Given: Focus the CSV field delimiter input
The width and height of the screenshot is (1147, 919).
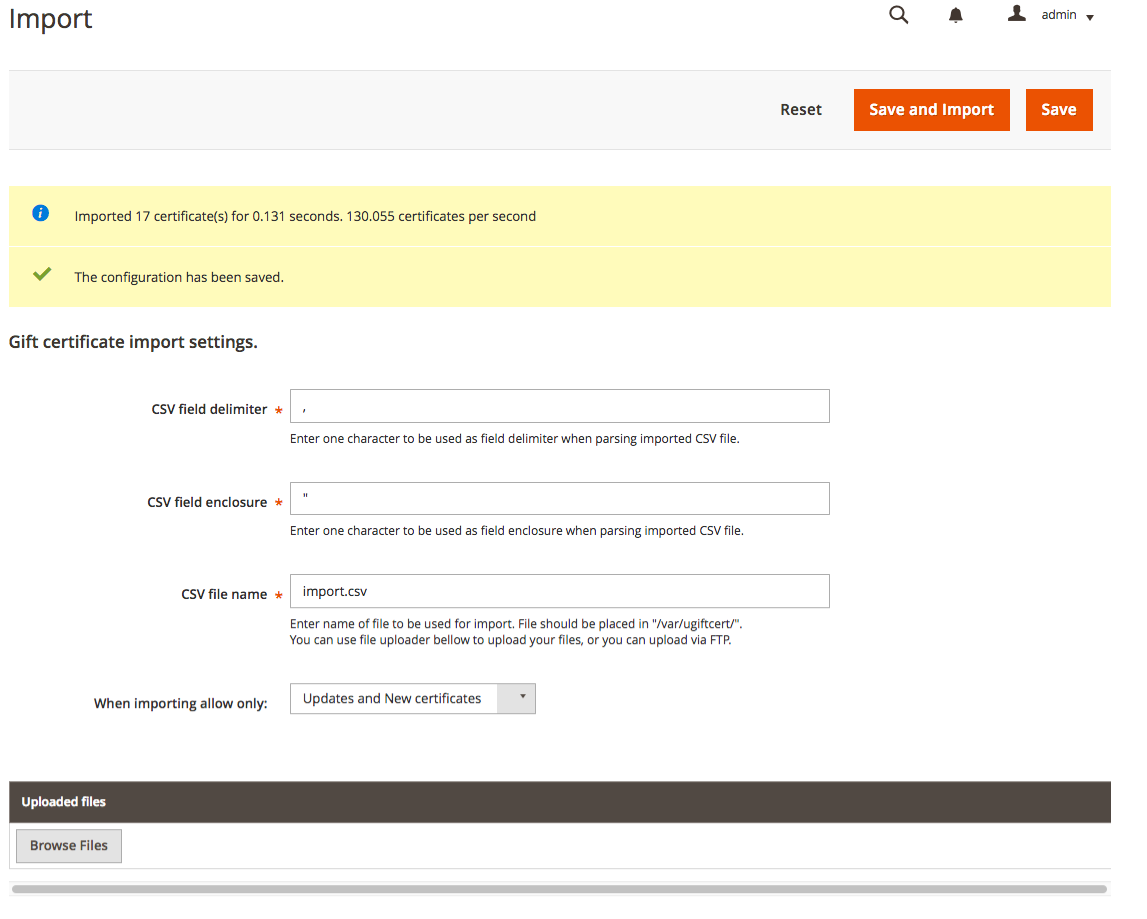Looking at the screenshot, I should click(560, 406).
